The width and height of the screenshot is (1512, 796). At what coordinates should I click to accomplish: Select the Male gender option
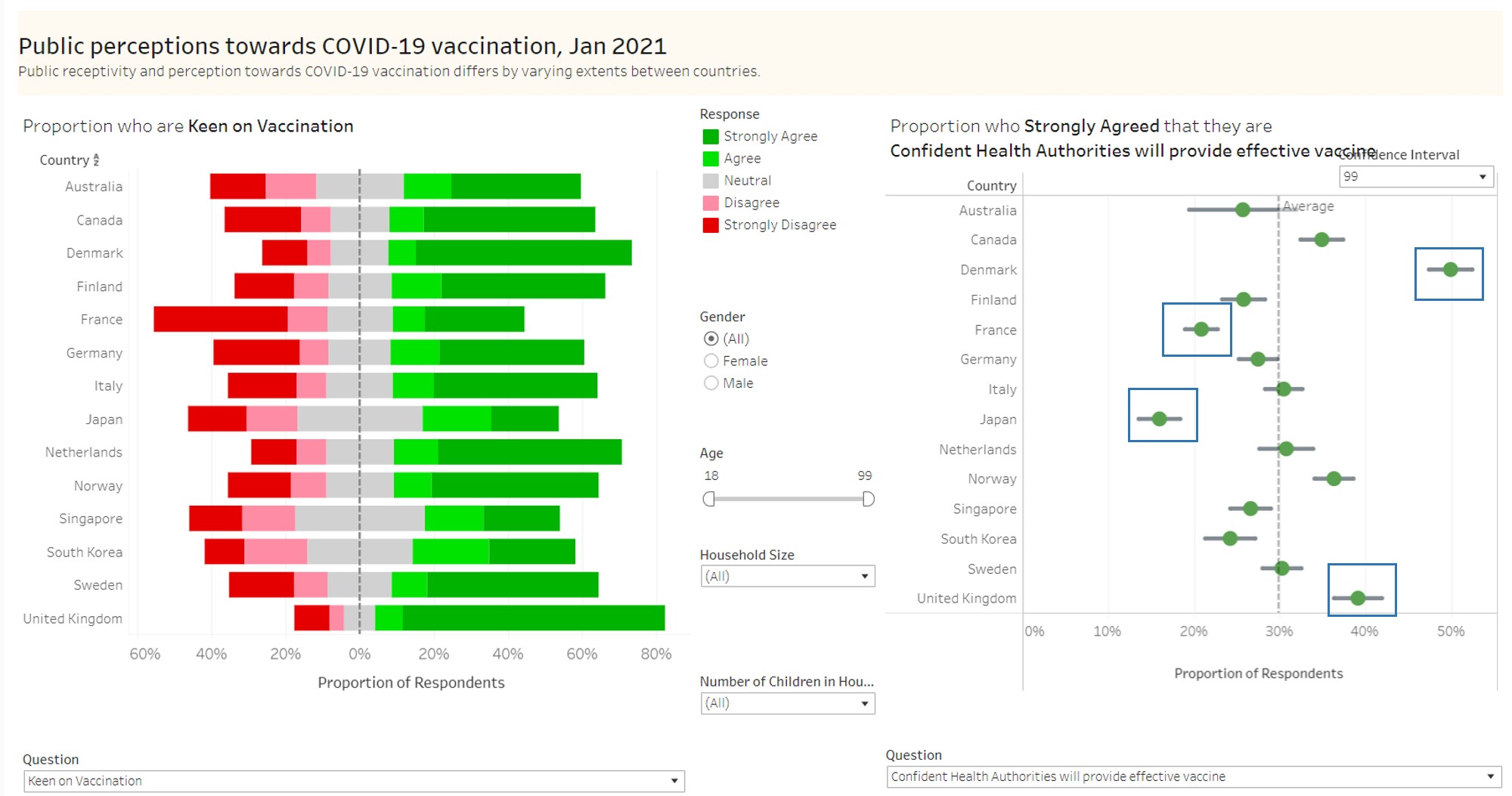pos(711,383)
